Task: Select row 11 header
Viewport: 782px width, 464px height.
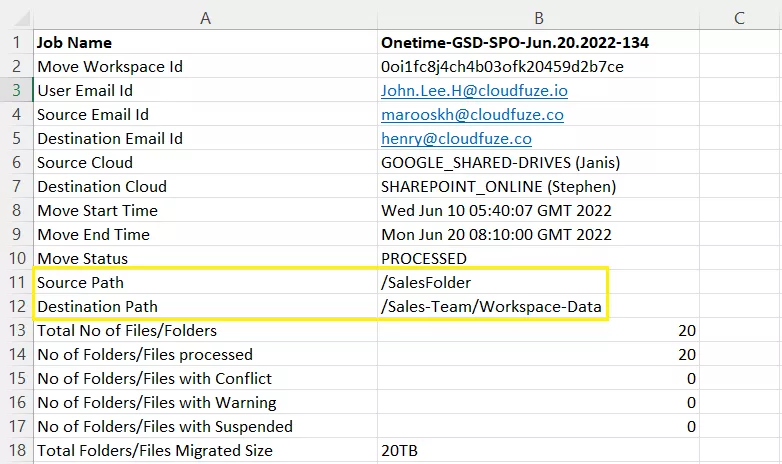Action: coord(16,282)
